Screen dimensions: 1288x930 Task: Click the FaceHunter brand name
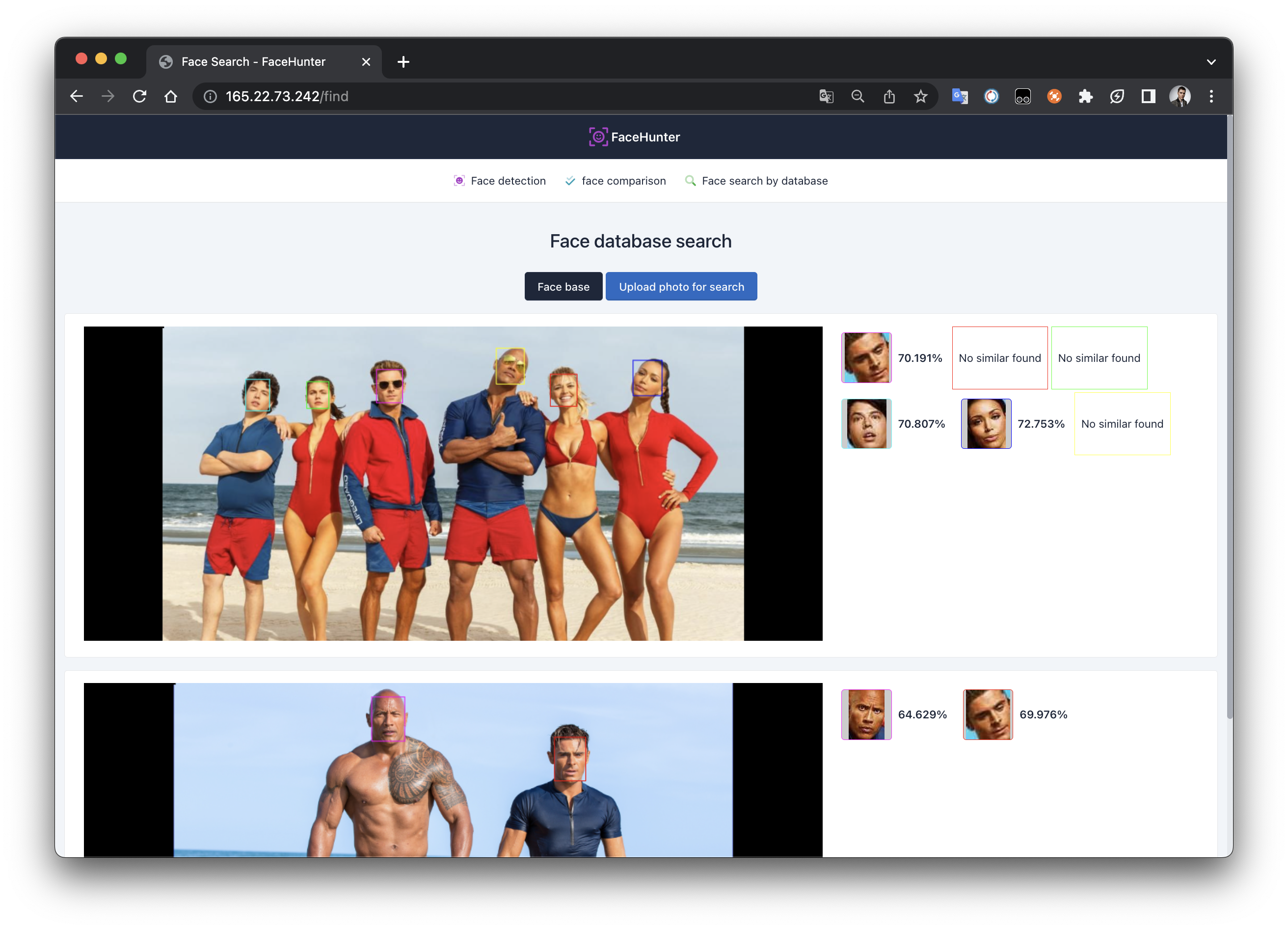click(645, 137)
